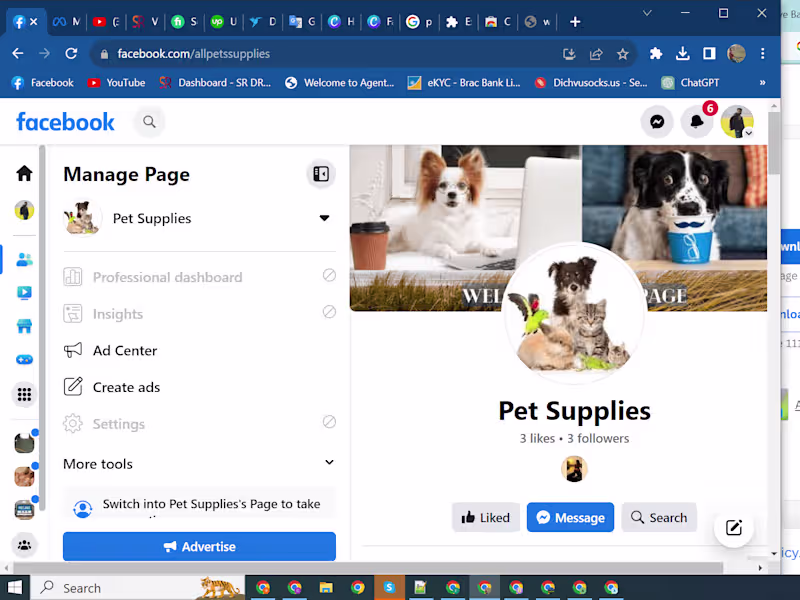800x600 pixels.
Task: Open Chrome profile avatar
Action: point(736,54)
